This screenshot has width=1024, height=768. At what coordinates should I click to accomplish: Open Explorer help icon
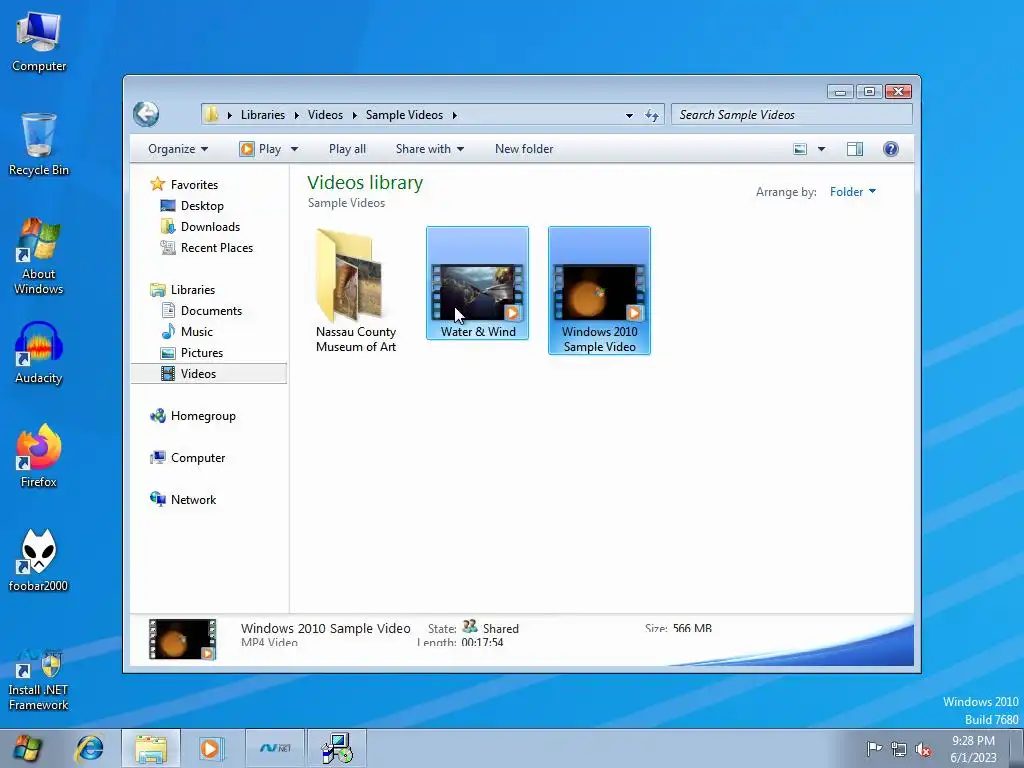click(891, 149)
